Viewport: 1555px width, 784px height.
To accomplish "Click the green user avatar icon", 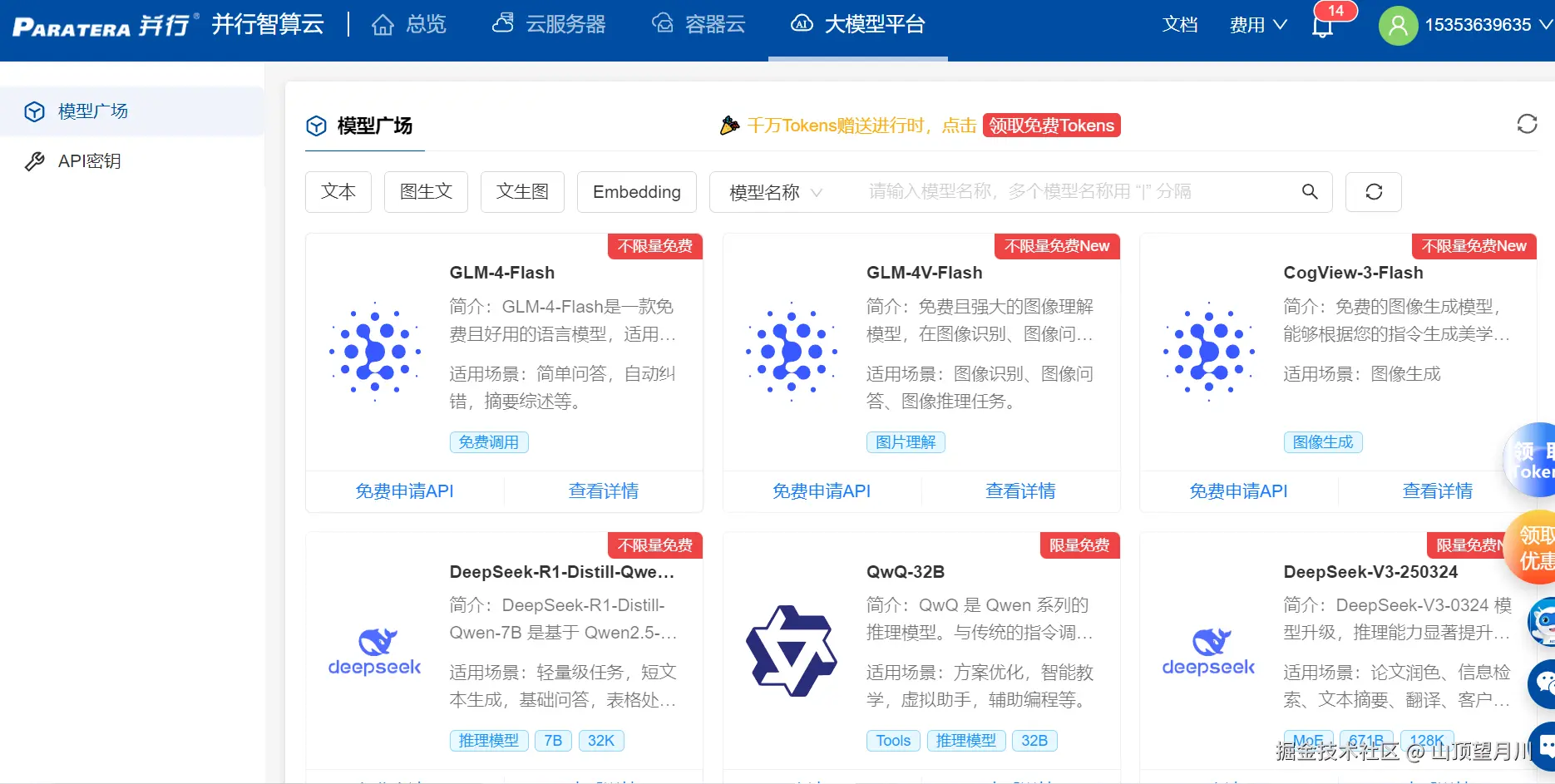I will (x=1399, y=25).
